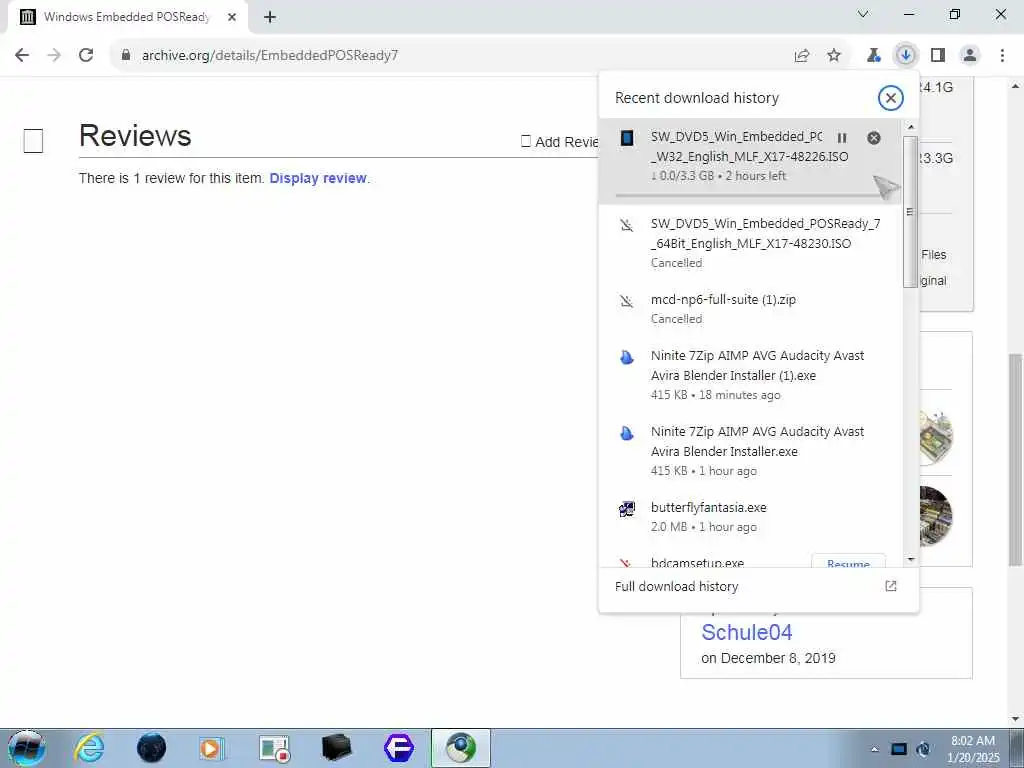Close the Windows Embedded POSReady tab
Viewport: 1024px width, 768px height.
(x=232, y=17)
